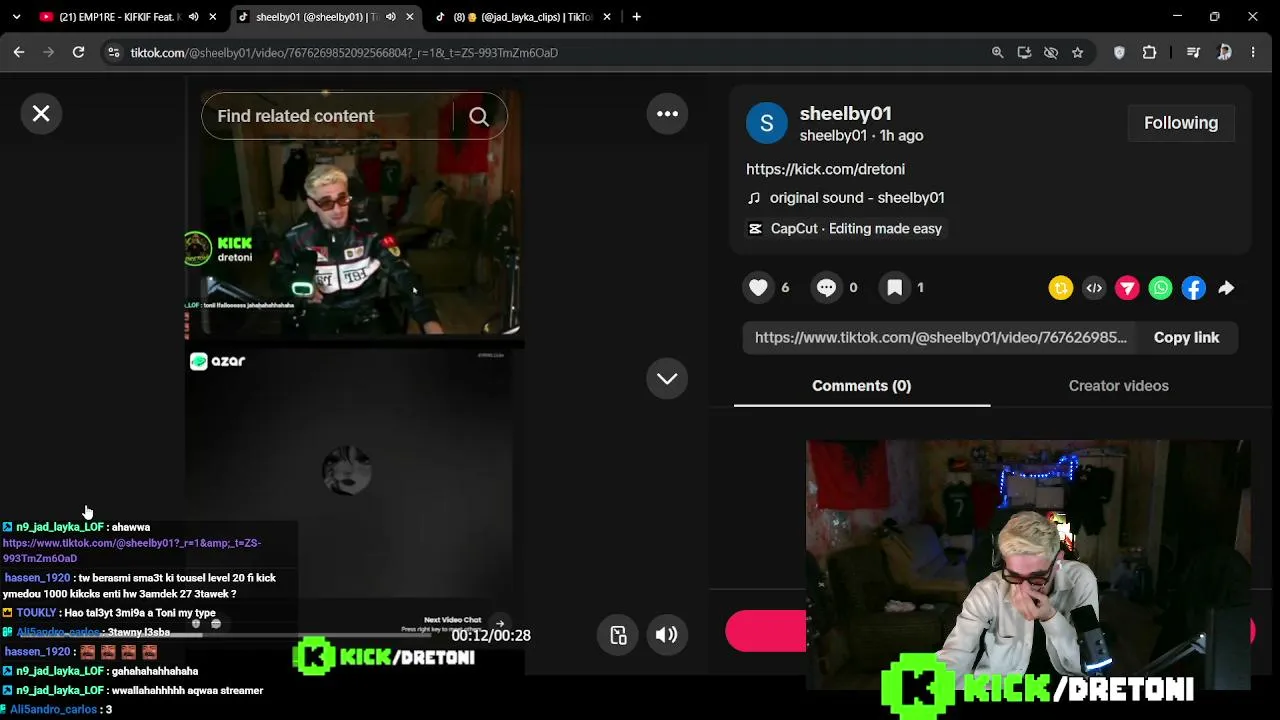Share the video to WhatsApp
Screen dimensions: 1280x720
tap(1160, 288)
